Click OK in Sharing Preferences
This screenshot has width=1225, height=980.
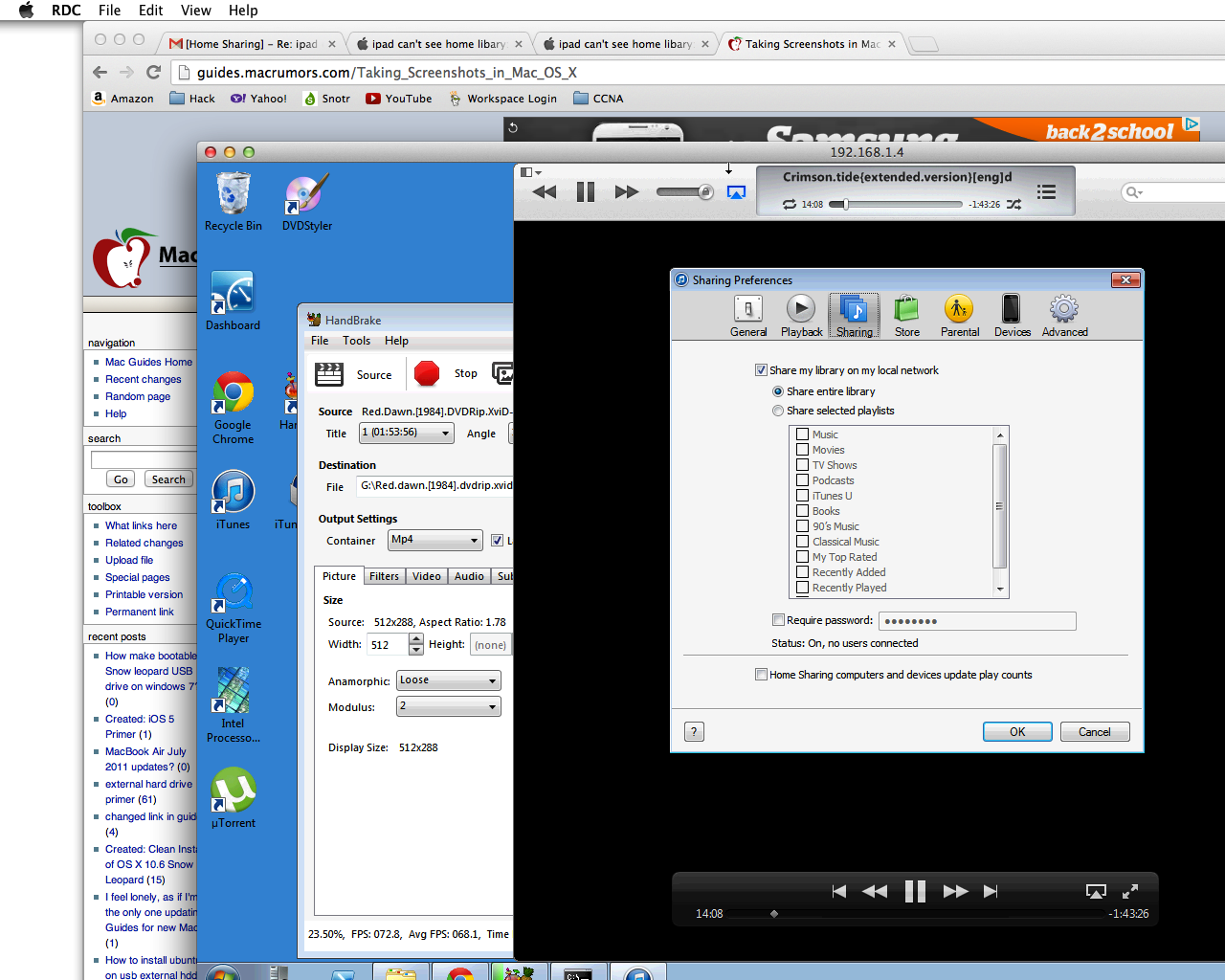click(x=1017, y=732)
